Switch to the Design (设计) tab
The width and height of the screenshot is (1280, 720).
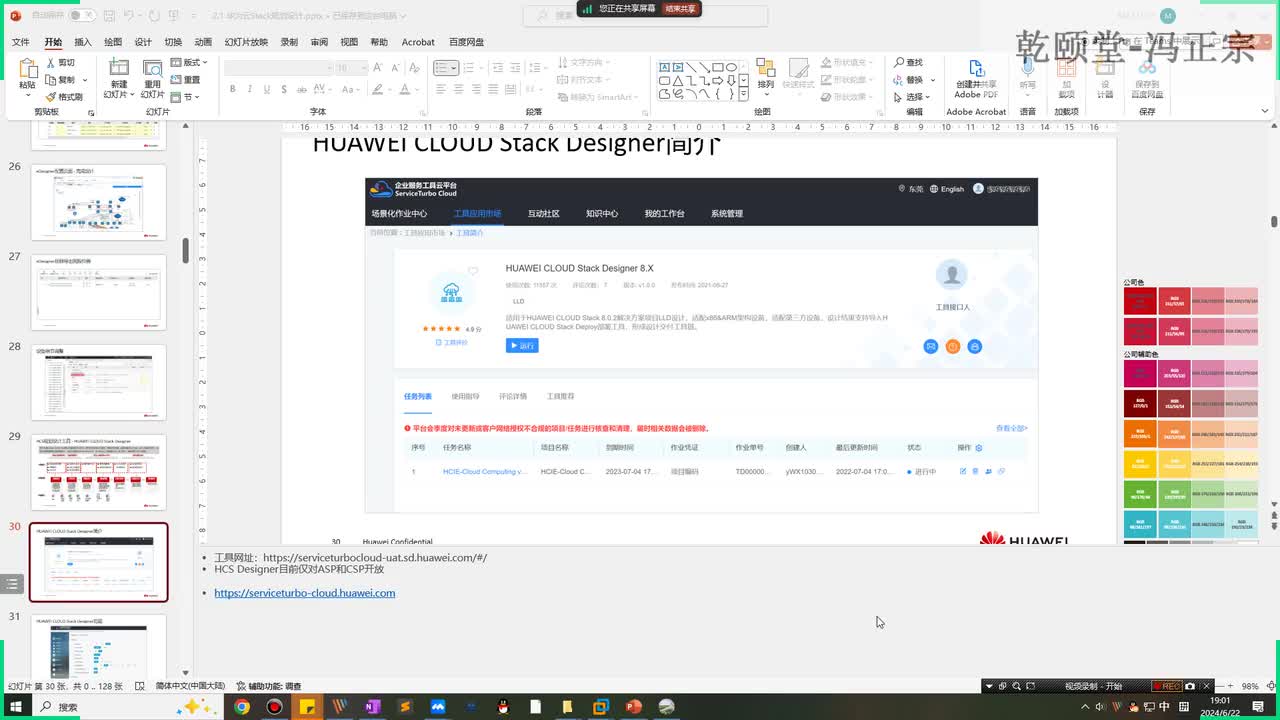(x=143, y=42)
